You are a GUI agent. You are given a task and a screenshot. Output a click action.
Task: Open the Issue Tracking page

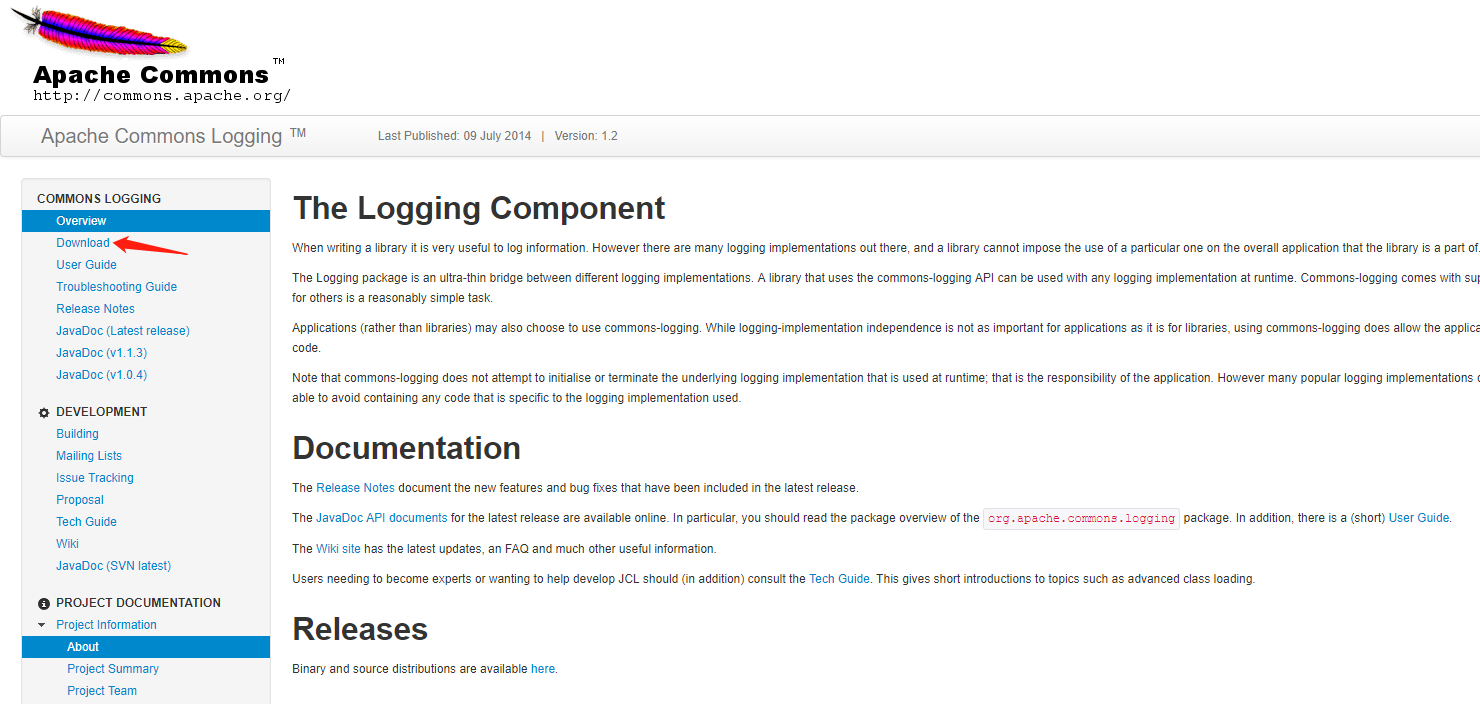(95, 477)
